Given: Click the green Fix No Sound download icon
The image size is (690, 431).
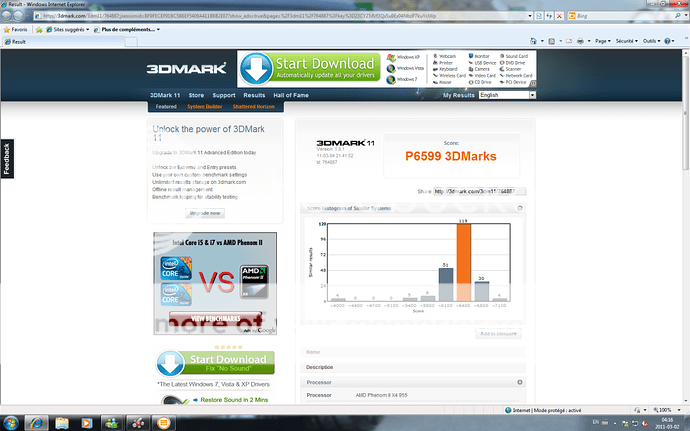Looking at the screenshot, I should click(172, 363).
